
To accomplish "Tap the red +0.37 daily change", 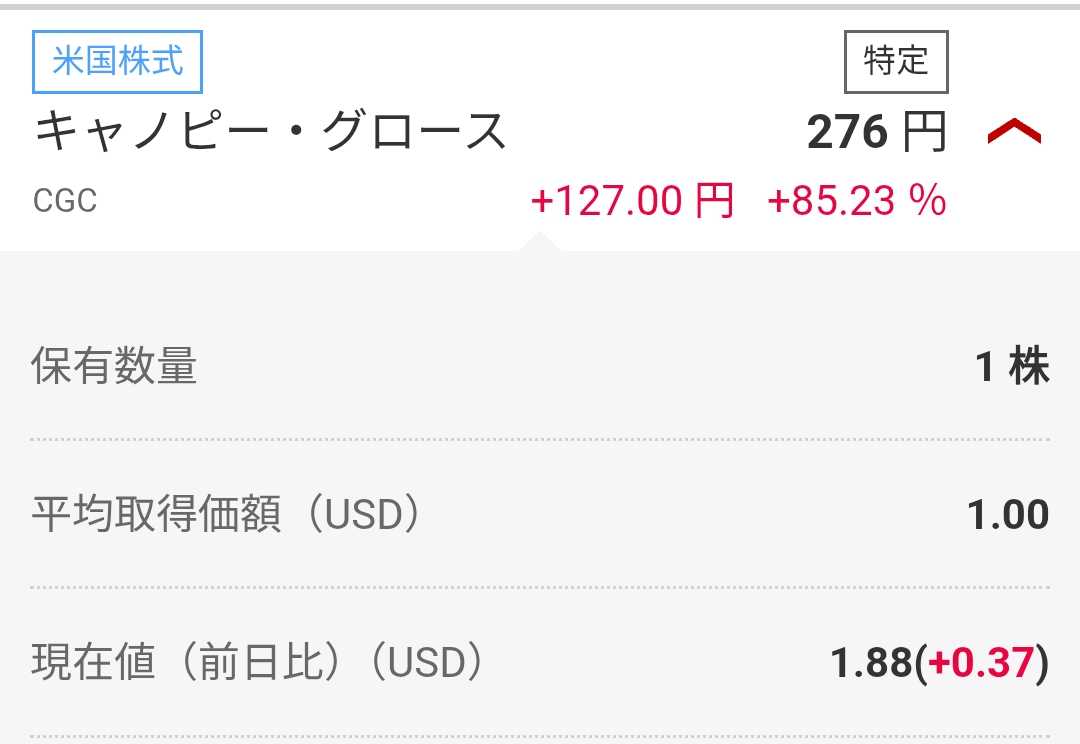I will point(981,663).
